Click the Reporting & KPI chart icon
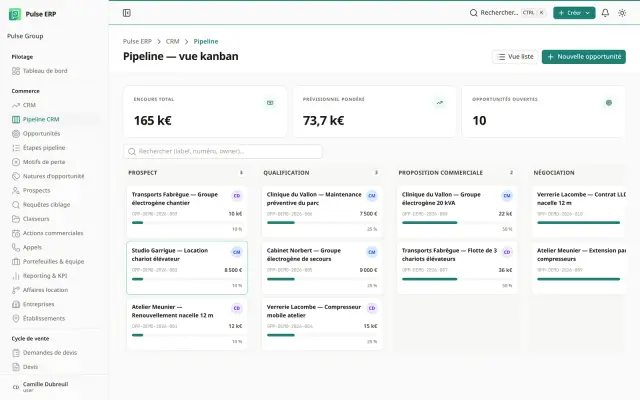This screenshot has width=640, height=400. 16,276
